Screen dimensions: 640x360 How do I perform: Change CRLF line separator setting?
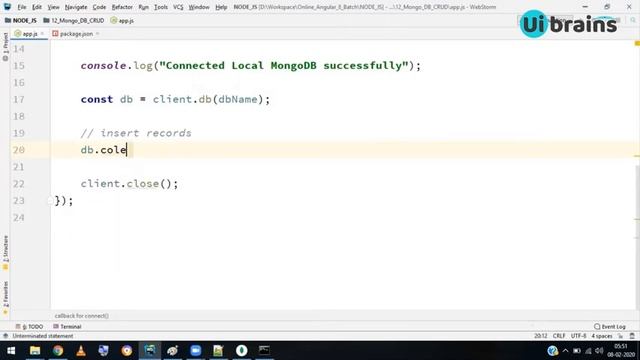pyautogui.click(x=559, y=336)
